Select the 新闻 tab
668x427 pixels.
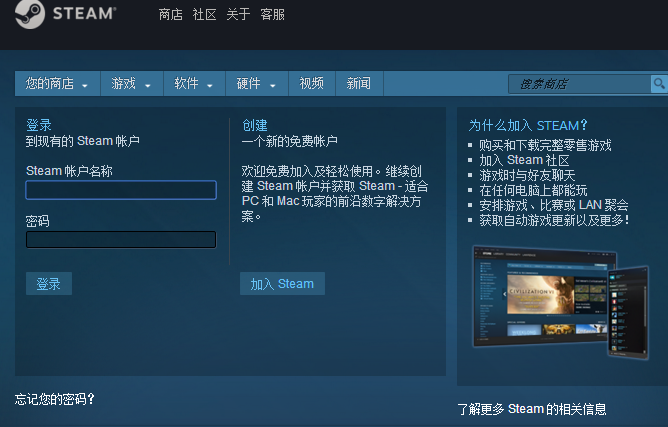coord(359,84)
